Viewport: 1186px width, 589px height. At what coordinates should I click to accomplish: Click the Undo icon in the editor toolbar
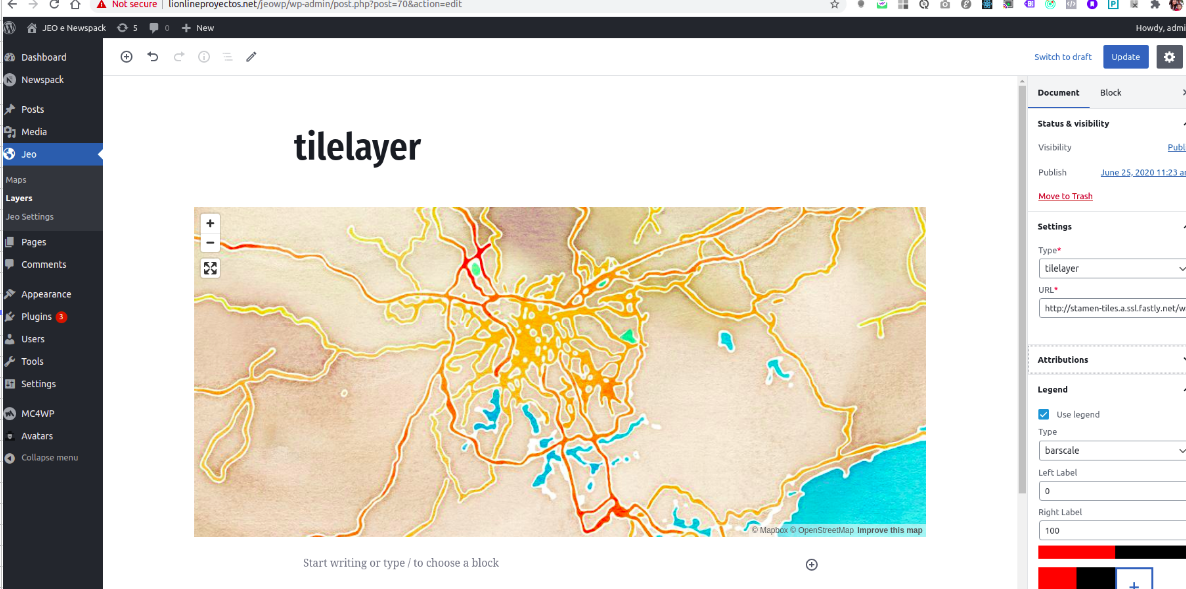click(x=151, y=57)
